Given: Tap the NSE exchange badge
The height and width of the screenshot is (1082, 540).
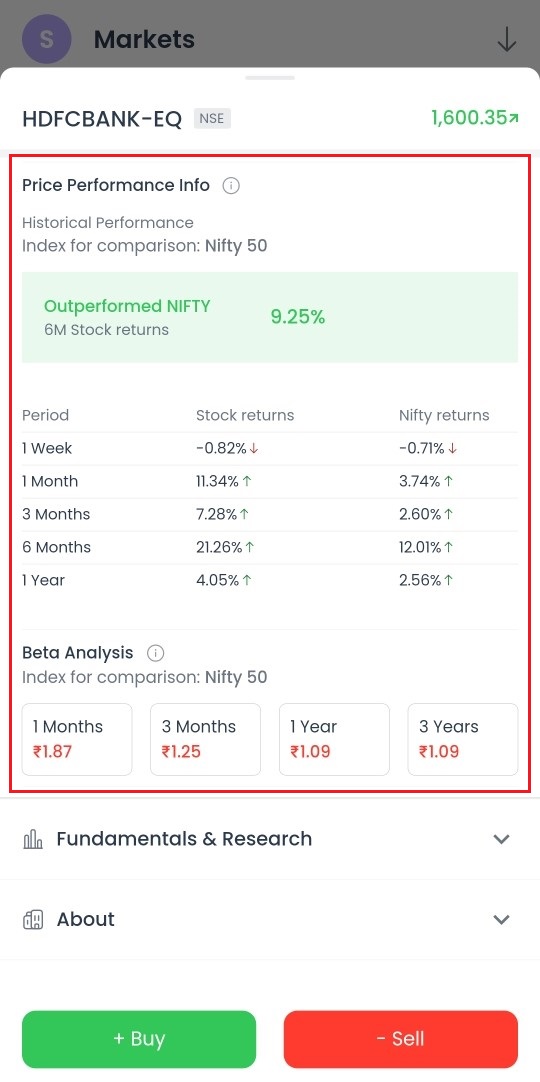Looking at the screenshot, I should pos(212,119).
